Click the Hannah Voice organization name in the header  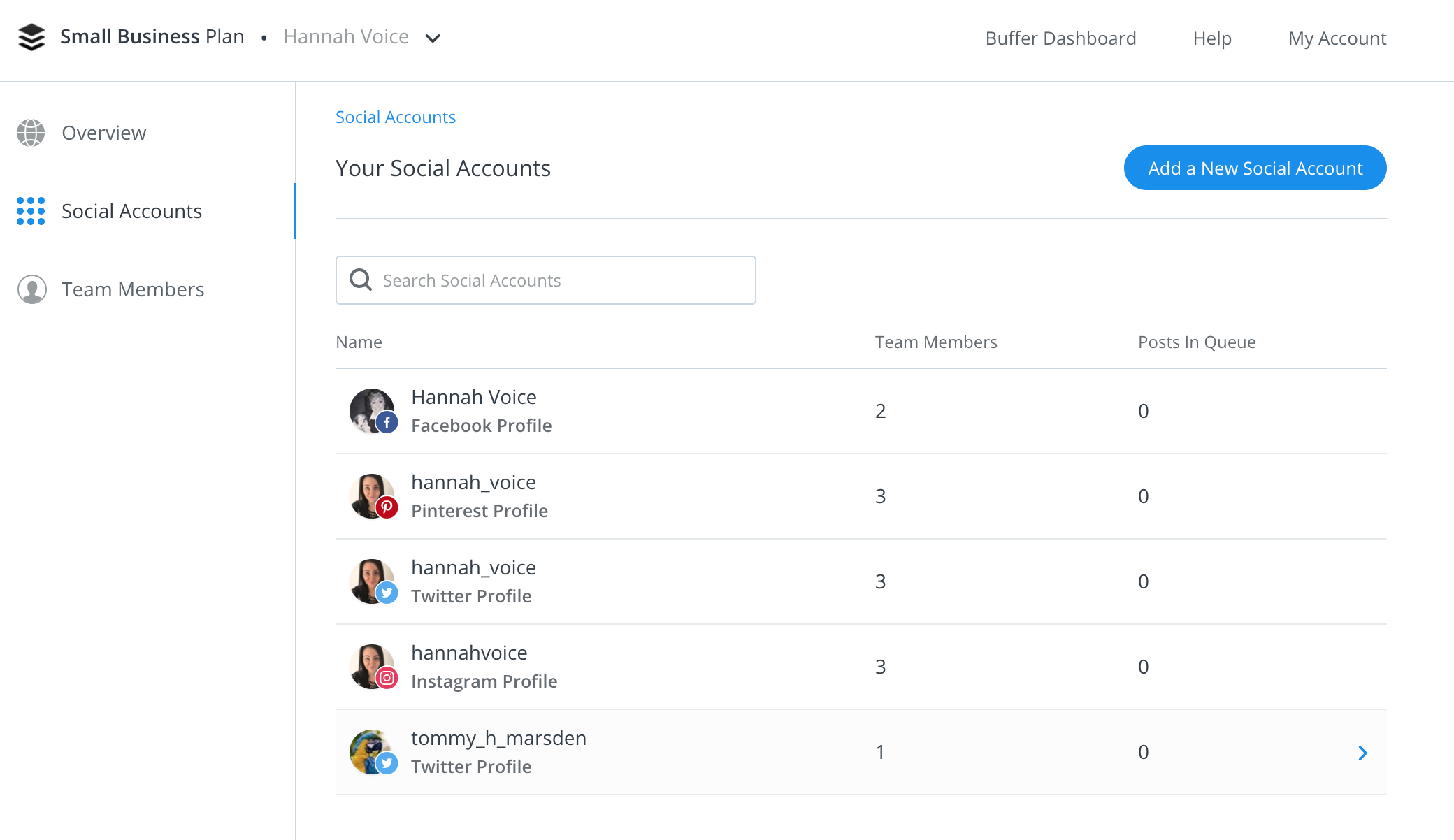tap(346, 36)
